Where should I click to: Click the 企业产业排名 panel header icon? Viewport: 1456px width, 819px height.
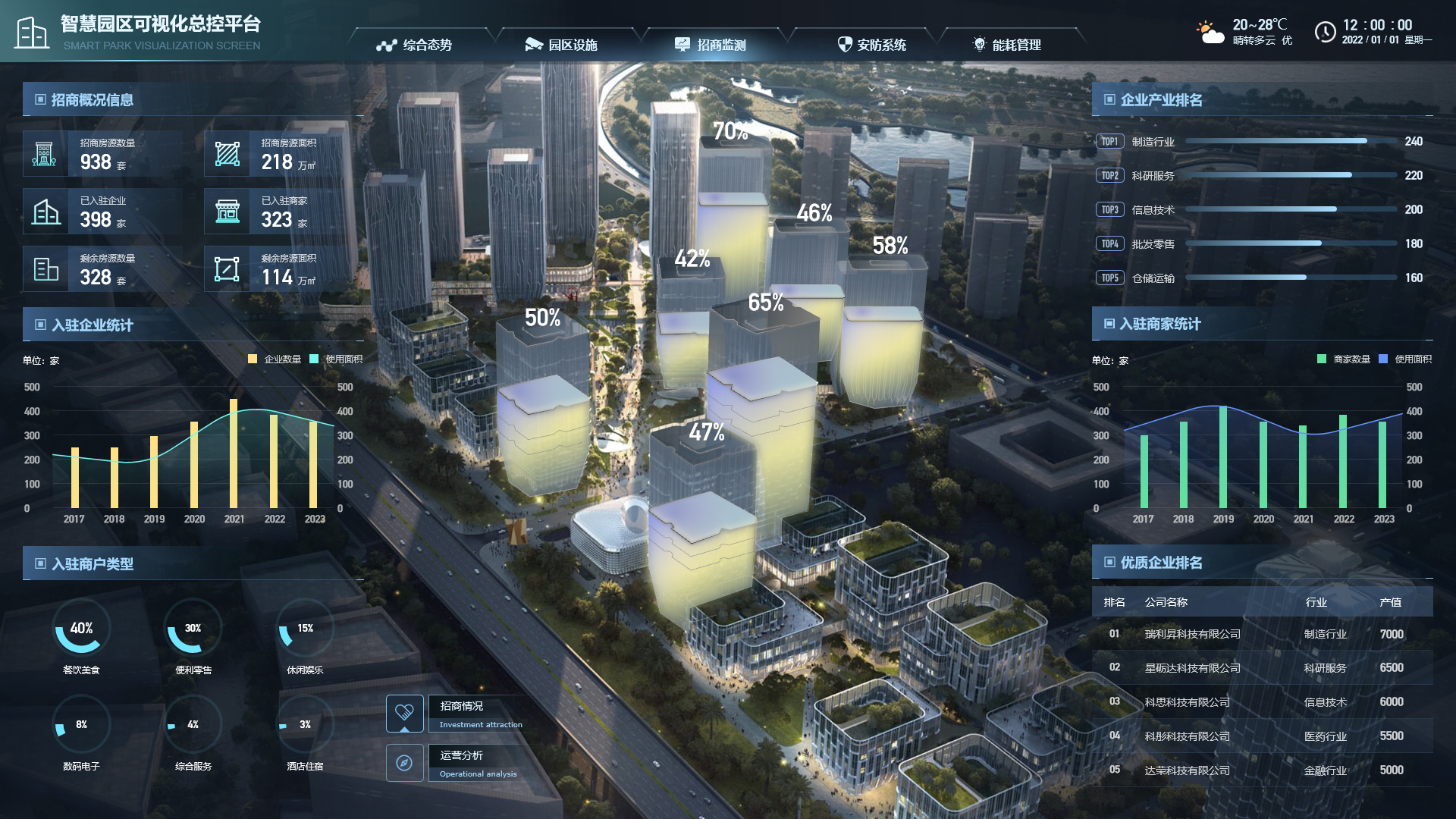[x=1110, y=99]
